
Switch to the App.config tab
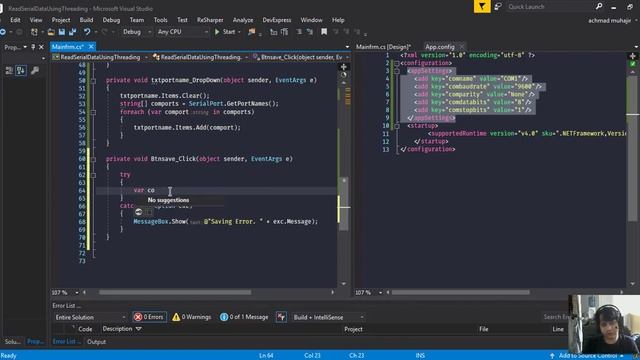pos(440,47)
